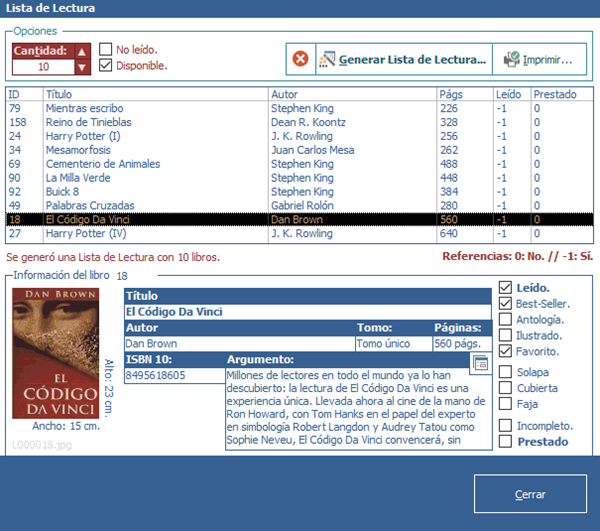Check the Solapa checkbox
The height and width of the screenshot is (531, 600).
tap(505, 372)
